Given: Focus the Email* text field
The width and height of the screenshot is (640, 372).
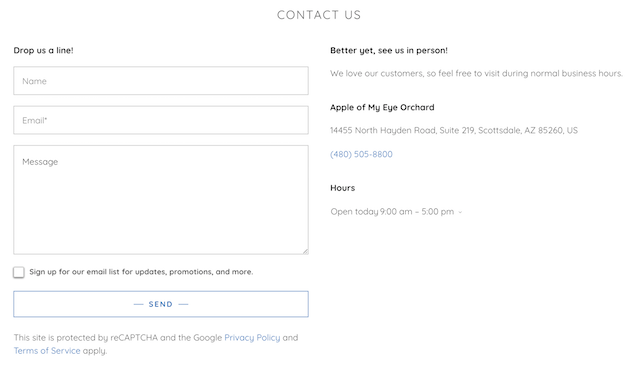Looking at the screenshot, I should (161, 120).
